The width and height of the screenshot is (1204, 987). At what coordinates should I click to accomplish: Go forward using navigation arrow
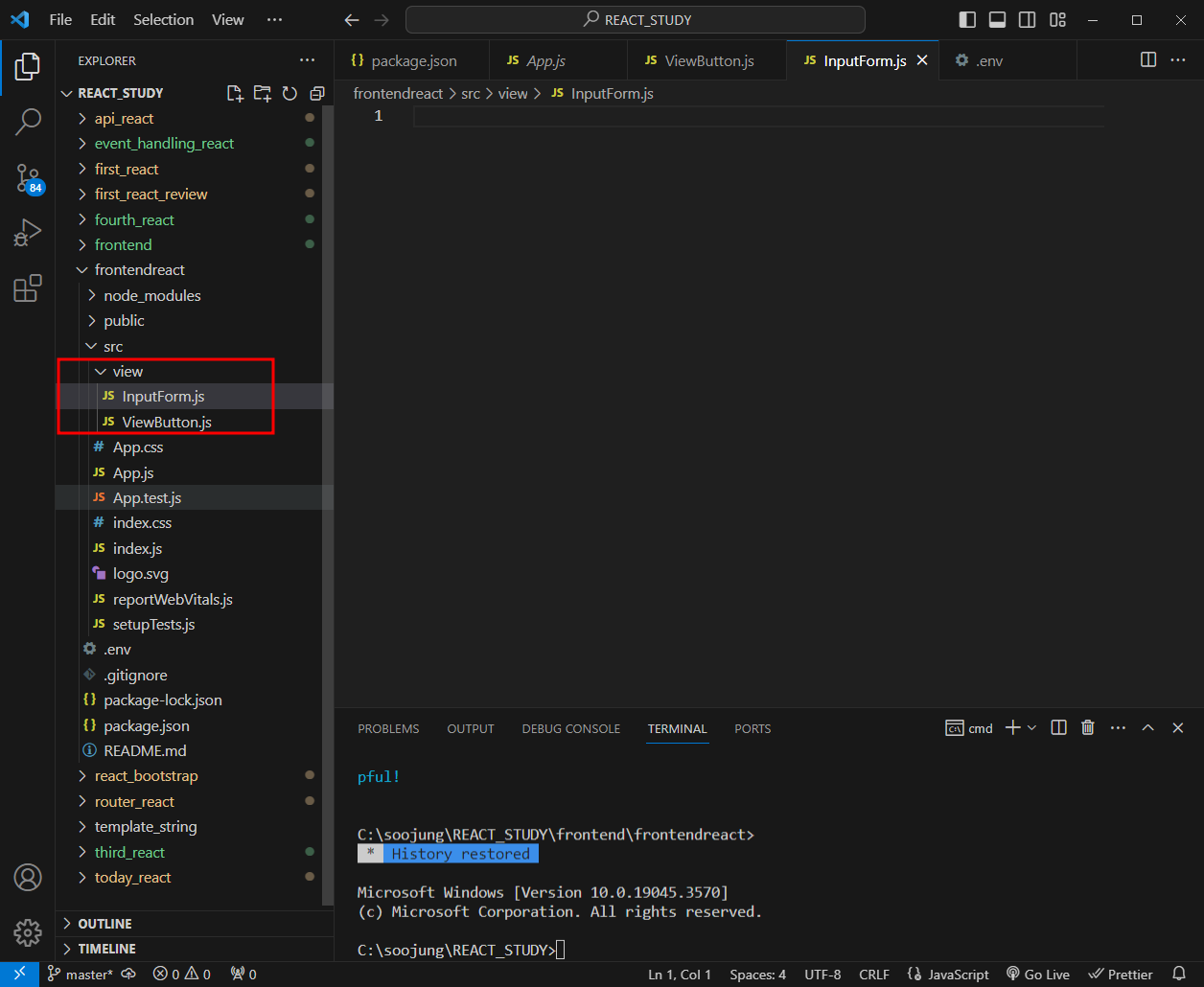coord(382,20)
